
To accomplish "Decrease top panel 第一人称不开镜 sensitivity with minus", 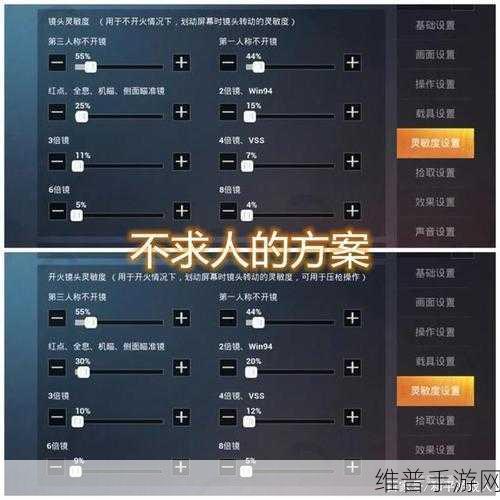I will click(x=228, y=62).
